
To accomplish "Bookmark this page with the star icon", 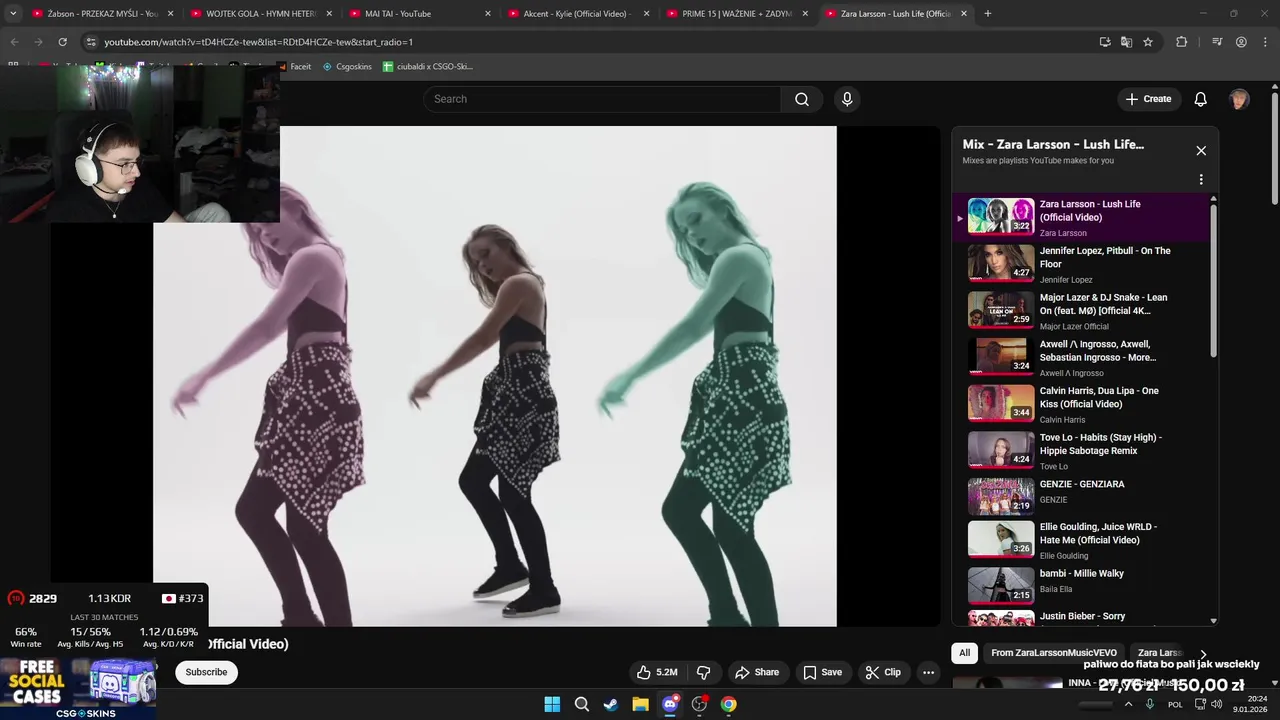I will [1148, 42].
